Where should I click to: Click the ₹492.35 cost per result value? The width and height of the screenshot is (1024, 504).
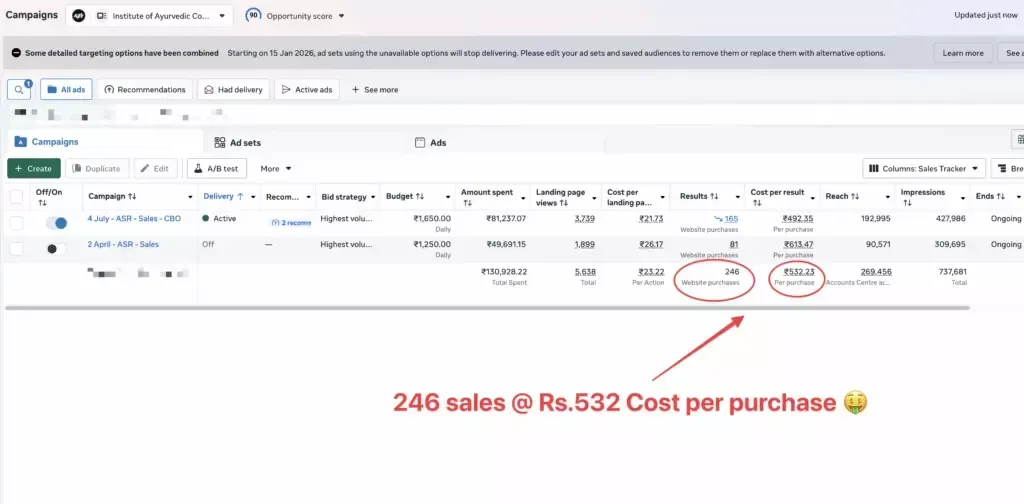point(798,219)
